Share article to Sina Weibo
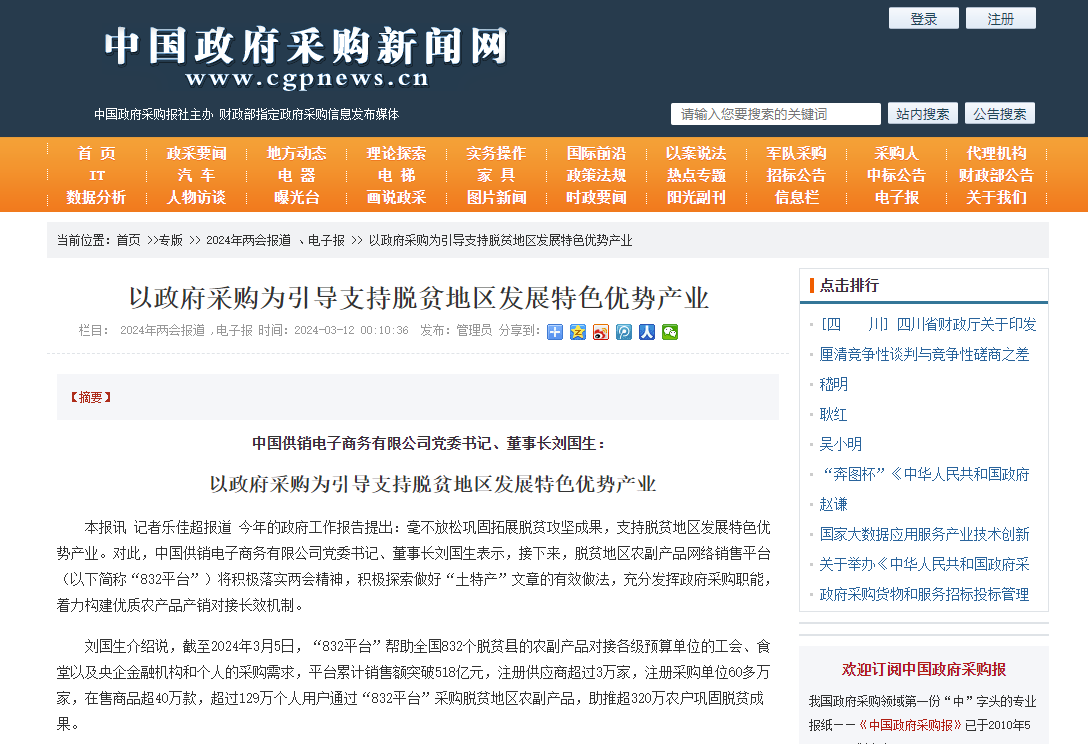1088x744 pixels. (x=601, y=331)
